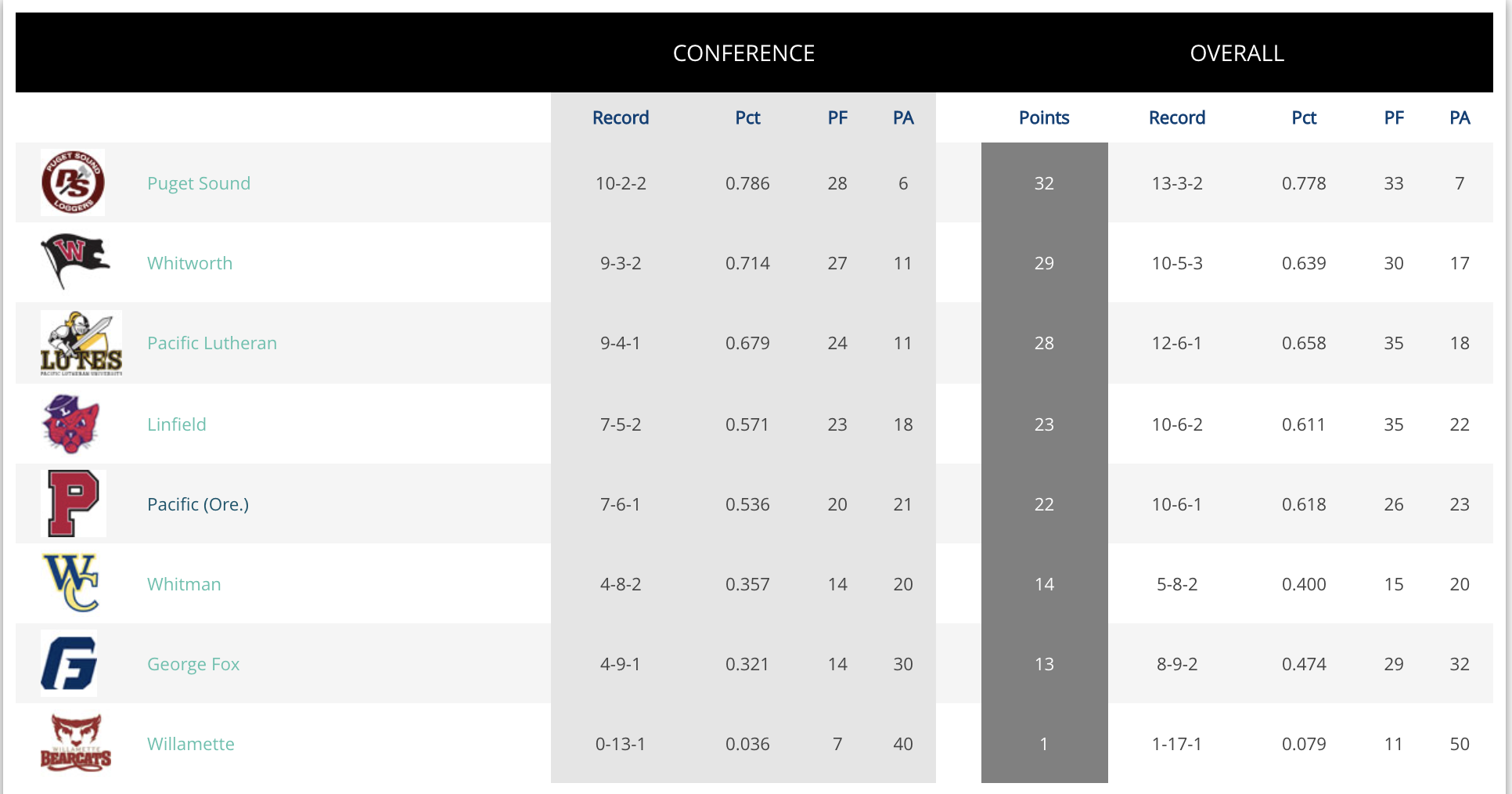Sort by conference Pct column header
The width and height of the screenshot is (1512, 794).
pyautogui.click(x=747, y=117)
